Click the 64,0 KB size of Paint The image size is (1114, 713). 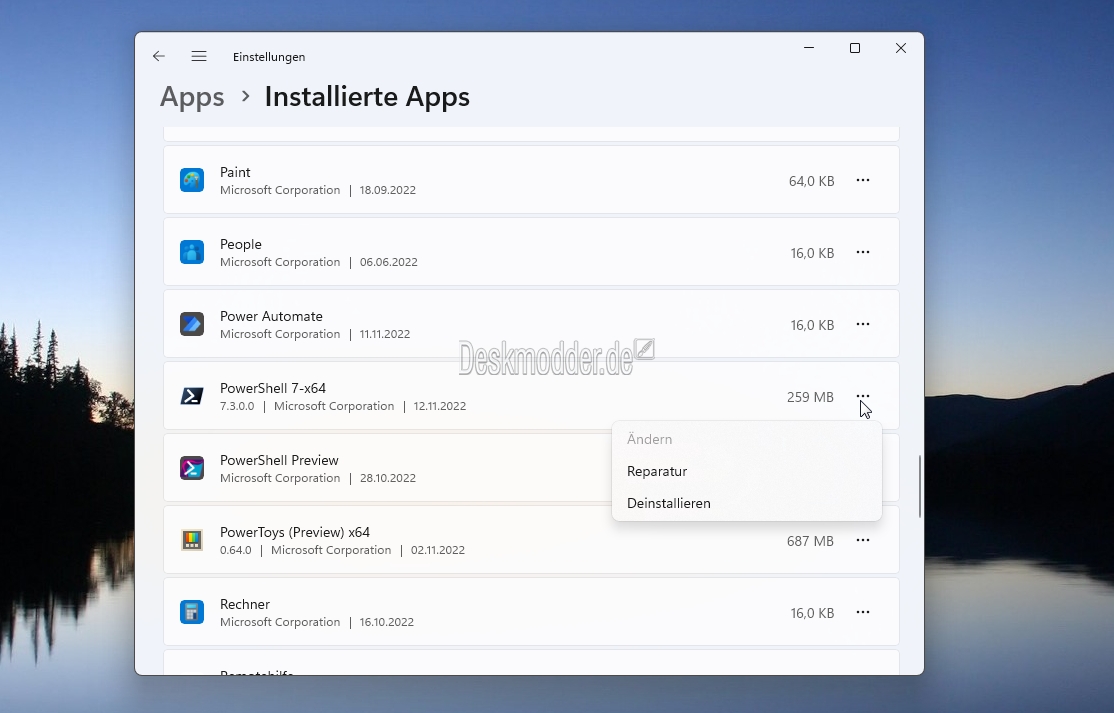(811, 181)
